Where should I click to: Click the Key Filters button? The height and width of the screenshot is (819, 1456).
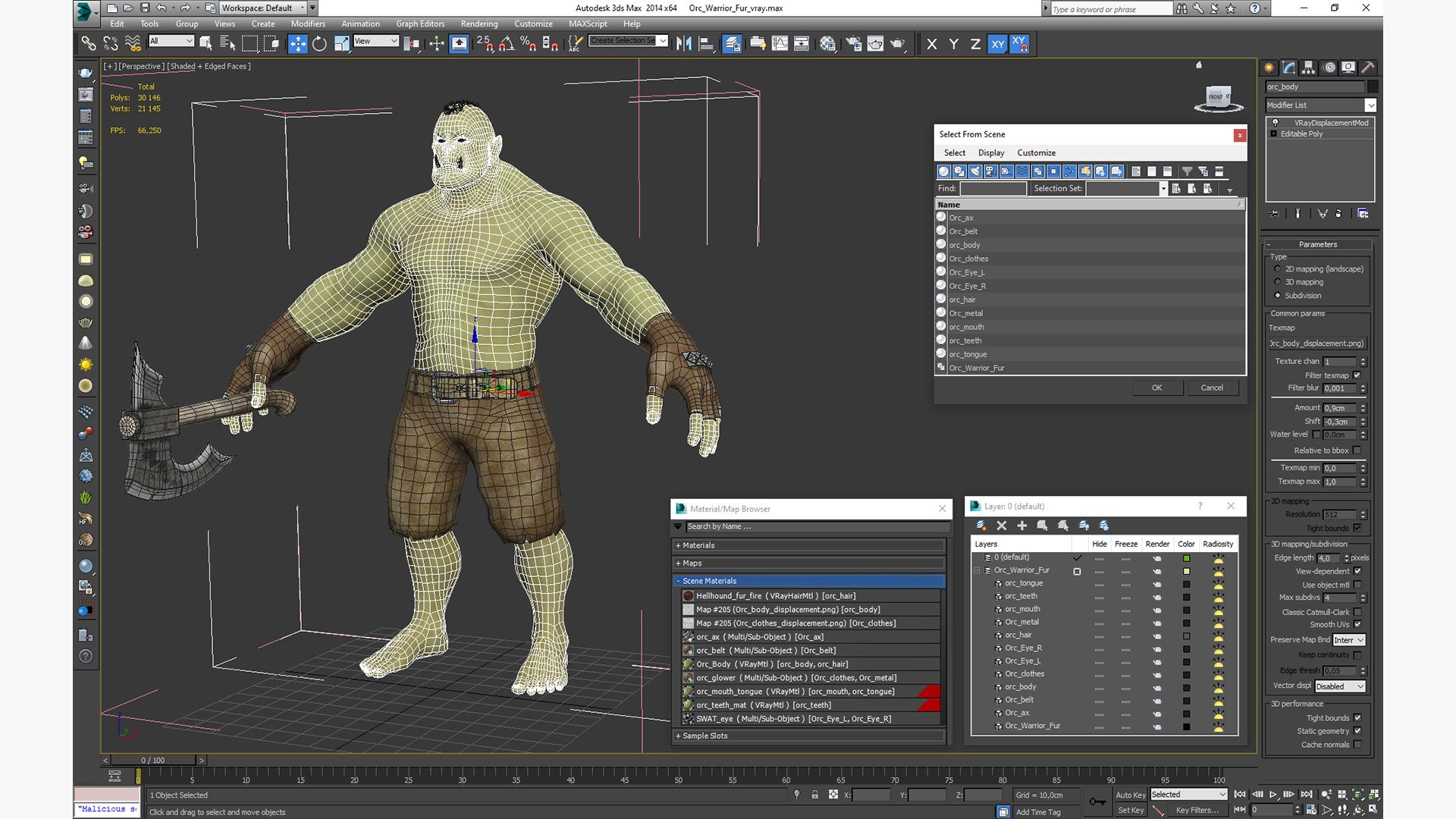1197,810
